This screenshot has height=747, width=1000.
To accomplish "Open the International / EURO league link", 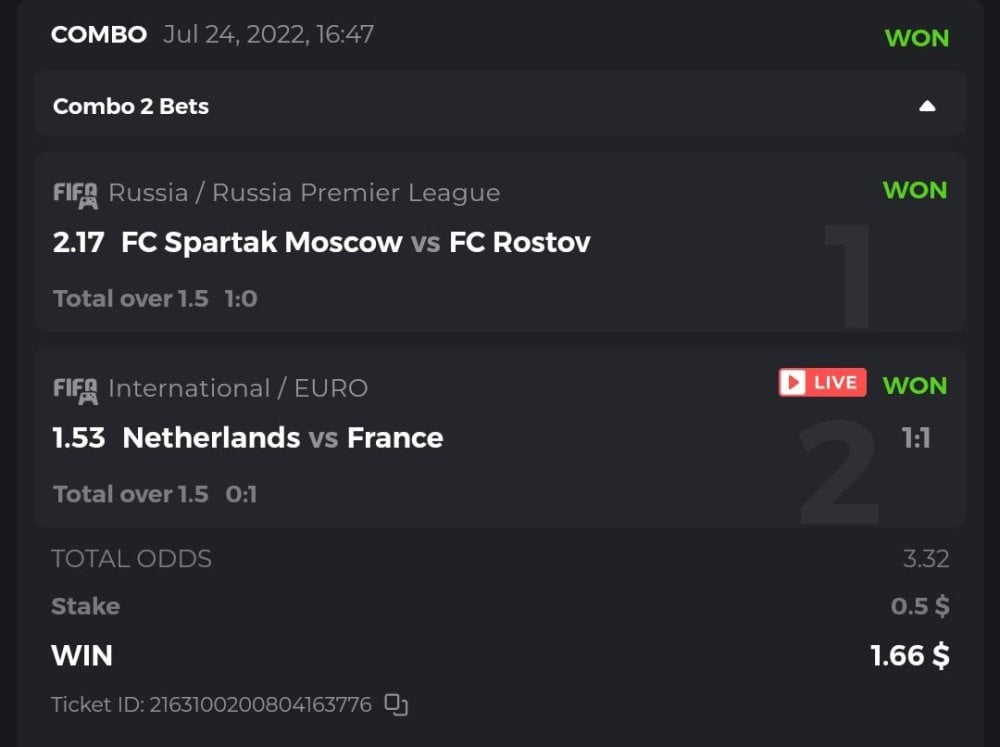I will tap(238, 389).
